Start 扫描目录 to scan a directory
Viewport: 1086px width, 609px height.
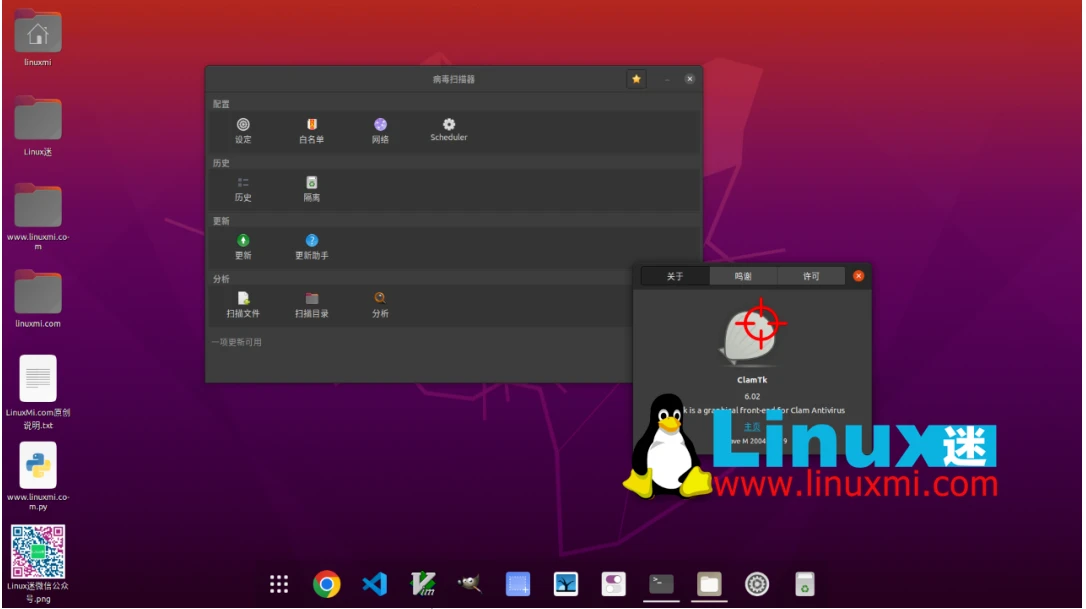pos(314,305)
